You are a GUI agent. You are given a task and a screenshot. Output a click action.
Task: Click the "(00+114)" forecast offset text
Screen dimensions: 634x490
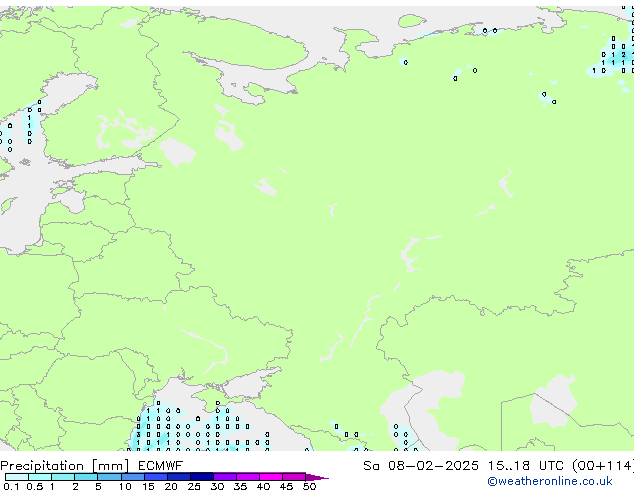(603, 466)
